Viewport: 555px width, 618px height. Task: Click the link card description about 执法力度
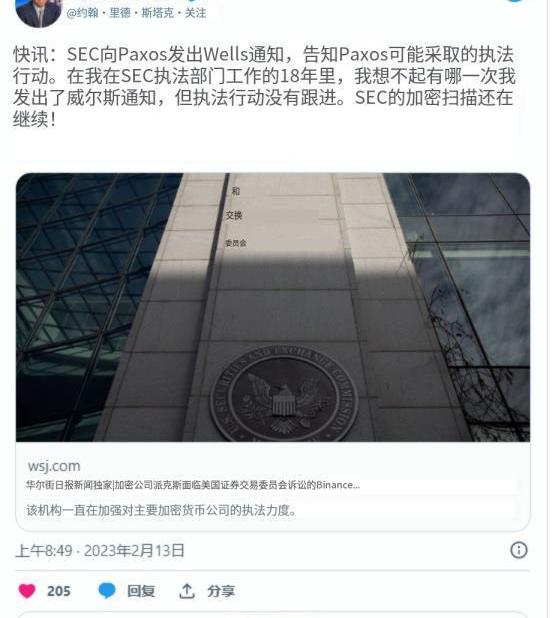[161, 510]
